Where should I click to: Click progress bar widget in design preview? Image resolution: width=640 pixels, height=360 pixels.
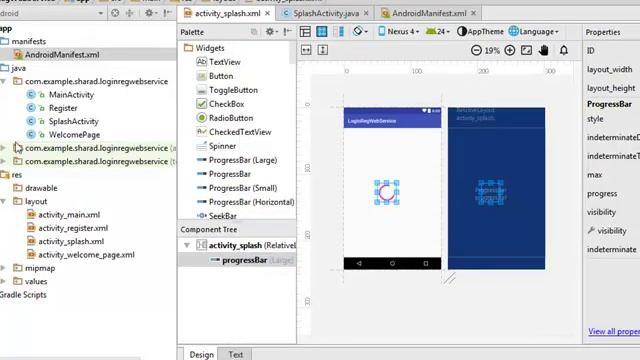click(387, 192)
